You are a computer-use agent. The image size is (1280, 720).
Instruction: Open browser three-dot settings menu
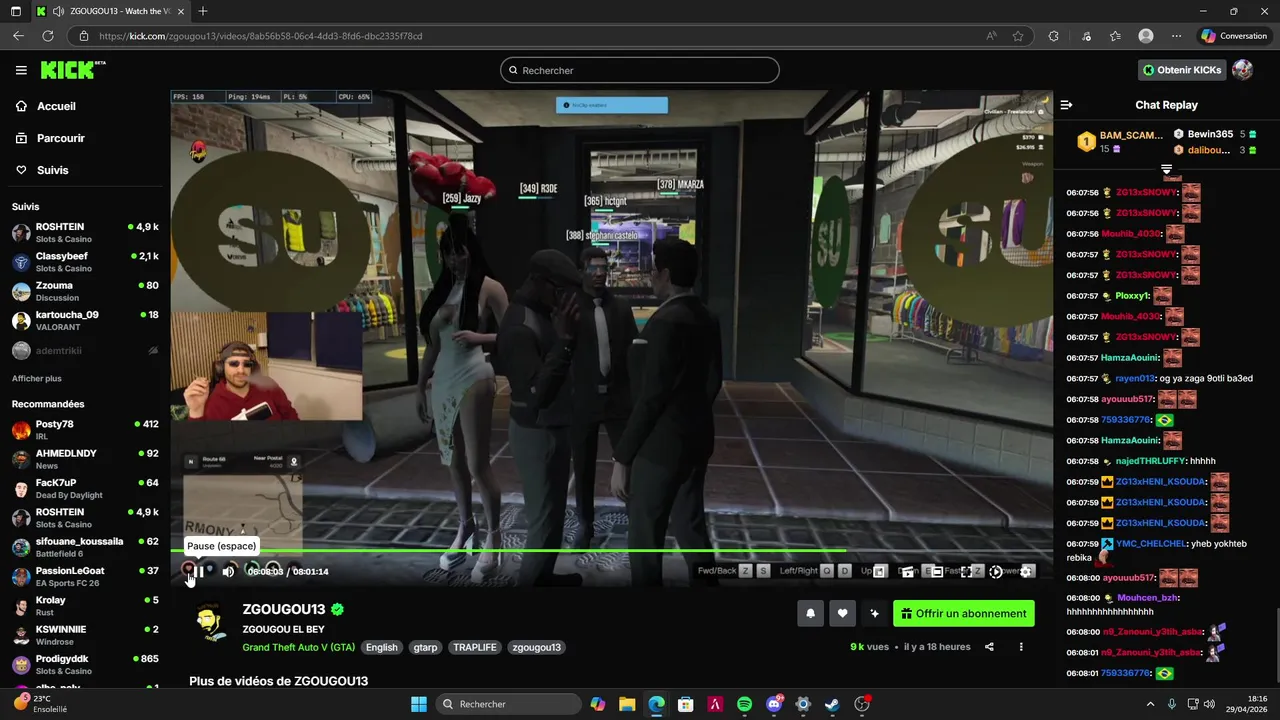pyautogui.click(x=1176, y=36)
